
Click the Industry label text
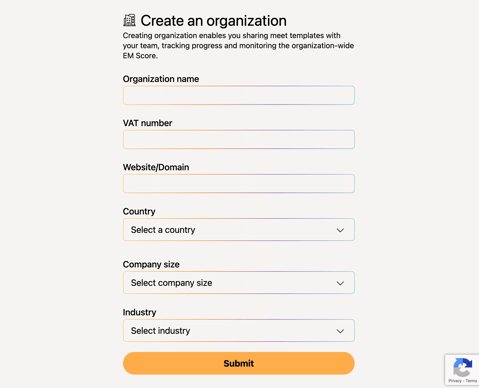pyautogui.click(x=139, y=312)
